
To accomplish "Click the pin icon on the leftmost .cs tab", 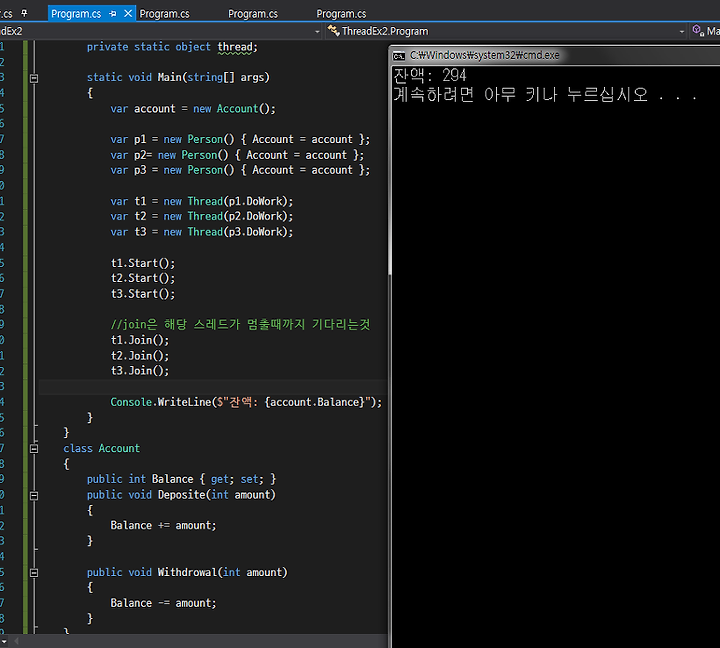I will point(24,14).
